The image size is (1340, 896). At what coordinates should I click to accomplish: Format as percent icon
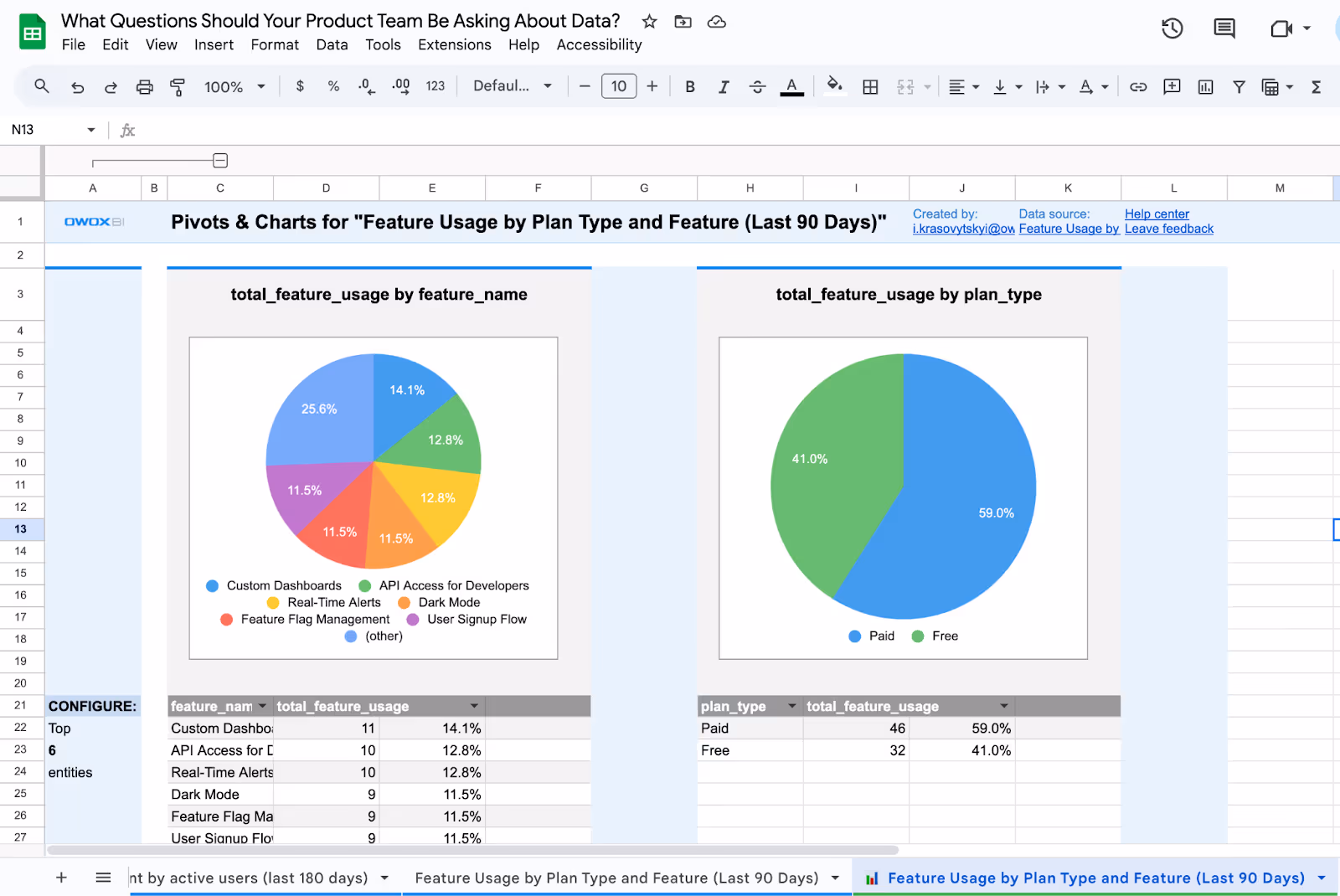(x=333, y=86)
